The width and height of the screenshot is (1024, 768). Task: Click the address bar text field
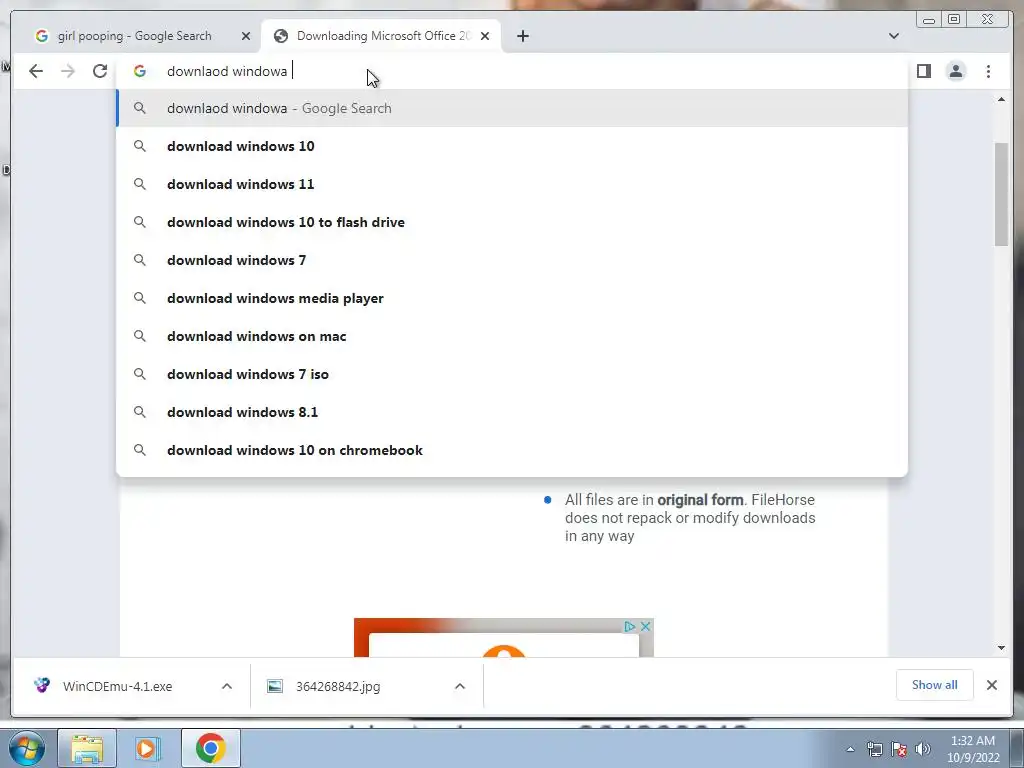click(x=509, y=71)
